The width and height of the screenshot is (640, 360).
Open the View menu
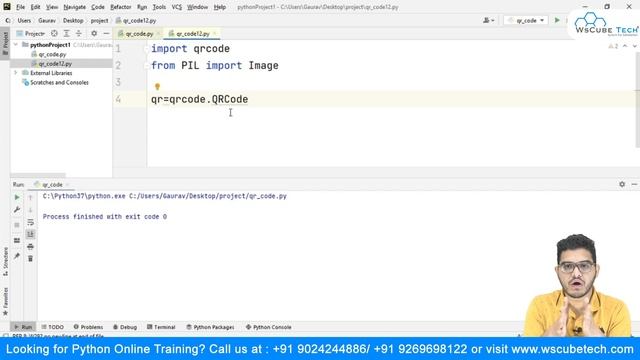coord(52,7)
